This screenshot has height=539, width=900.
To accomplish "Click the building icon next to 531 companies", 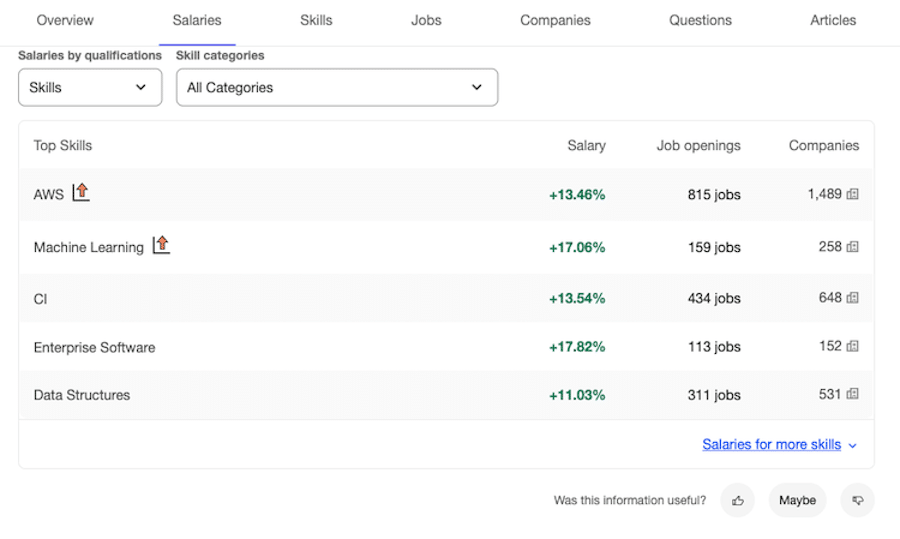I will point(853,394).
